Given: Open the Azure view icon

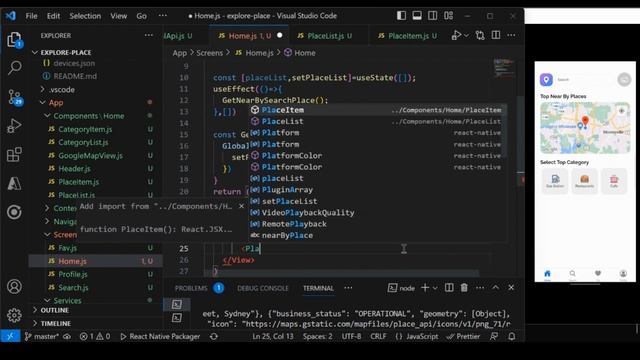Looking at the screenshot, I should click(14, 183).
